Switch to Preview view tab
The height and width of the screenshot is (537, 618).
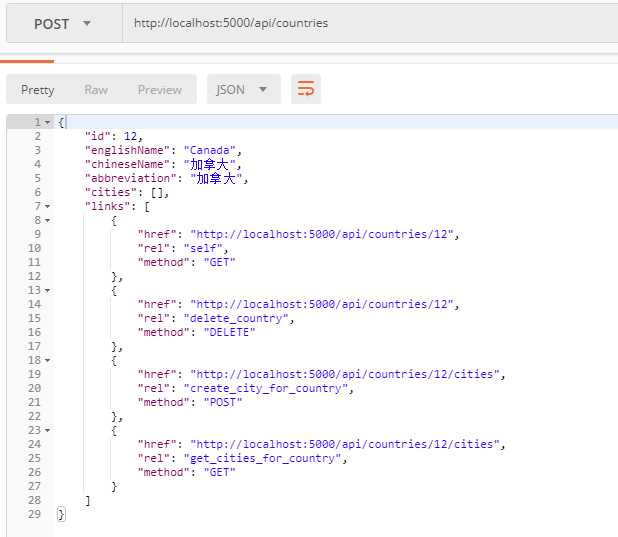(160, 90)
